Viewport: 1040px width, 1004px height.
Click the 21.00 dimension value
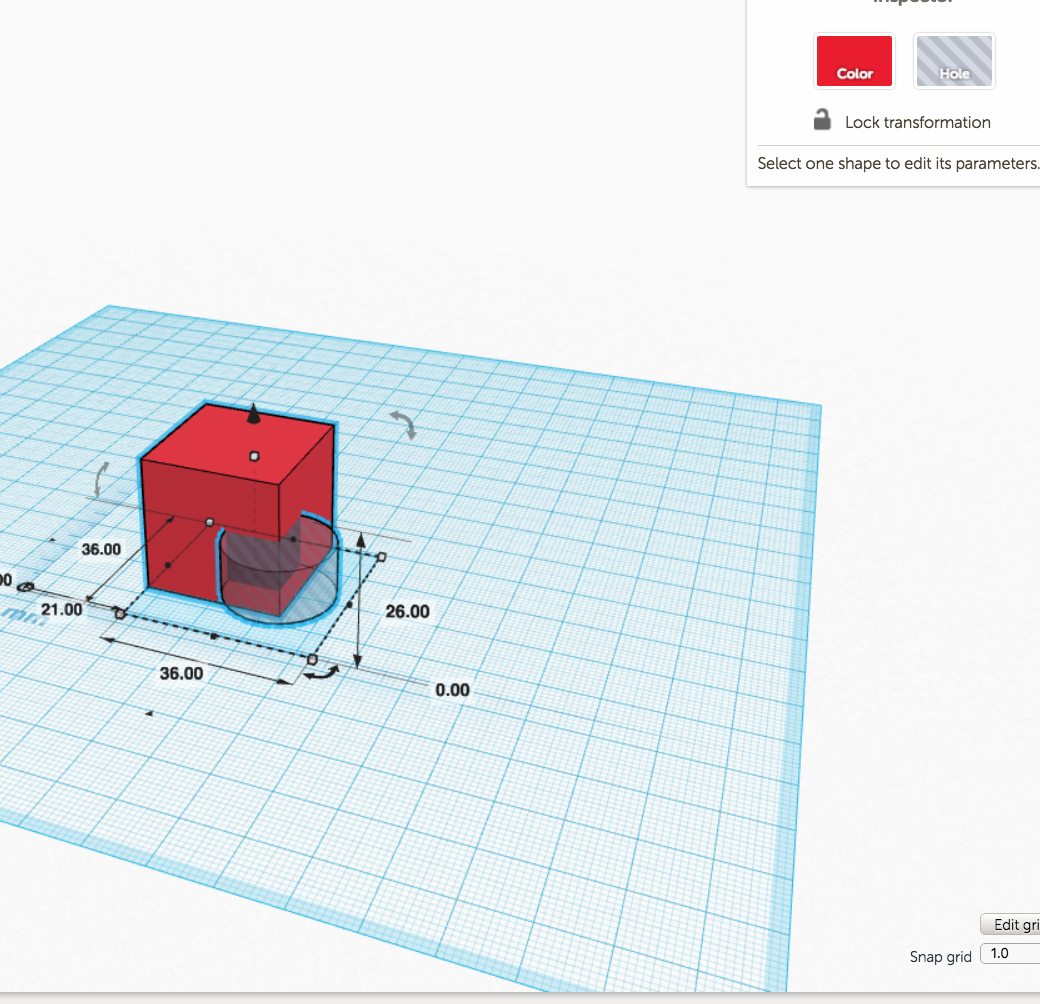pos(61,608)
